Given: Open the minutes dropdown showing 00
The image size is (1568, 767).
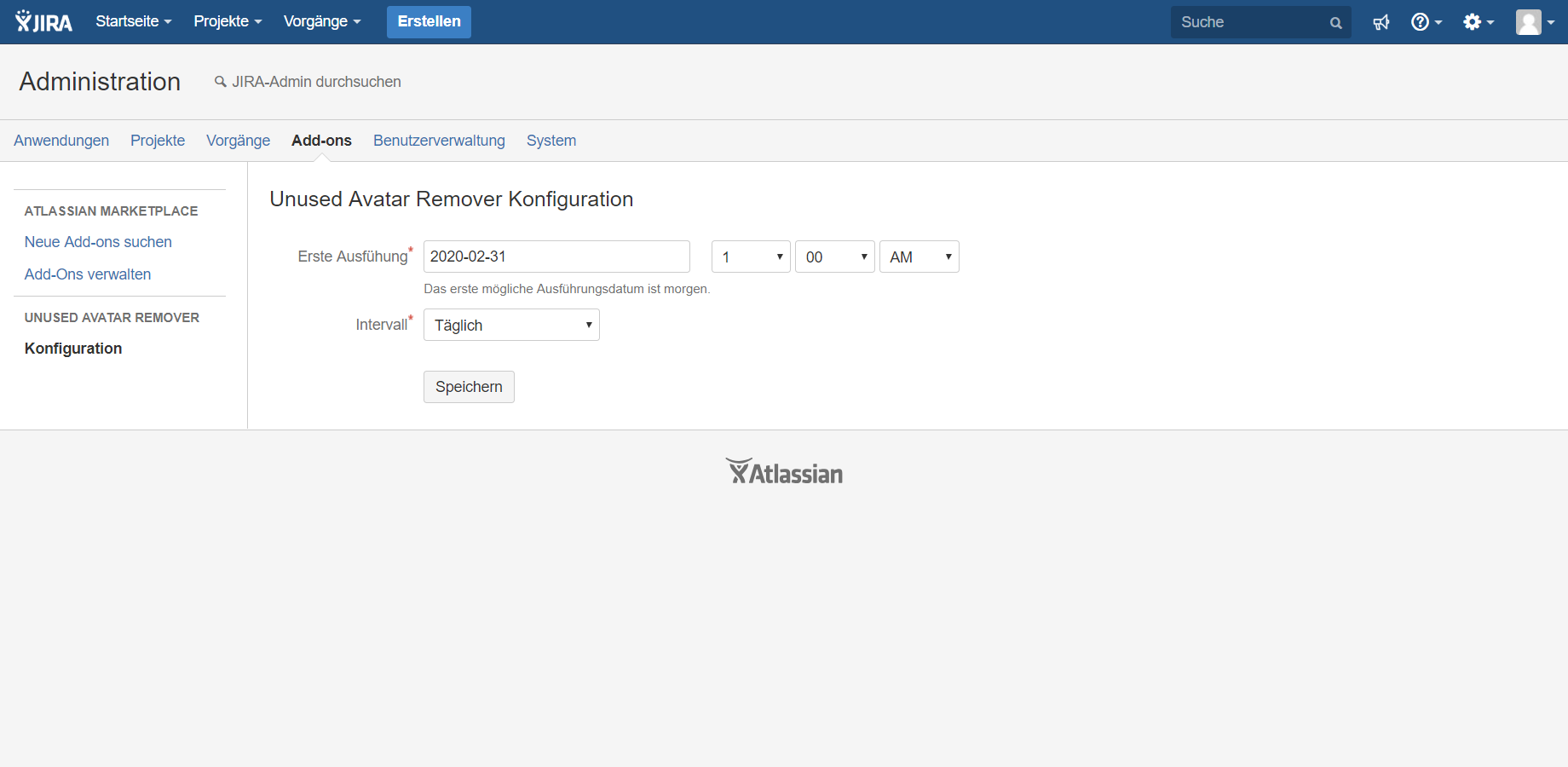Looking at the screenshot, I should [834, 257].
